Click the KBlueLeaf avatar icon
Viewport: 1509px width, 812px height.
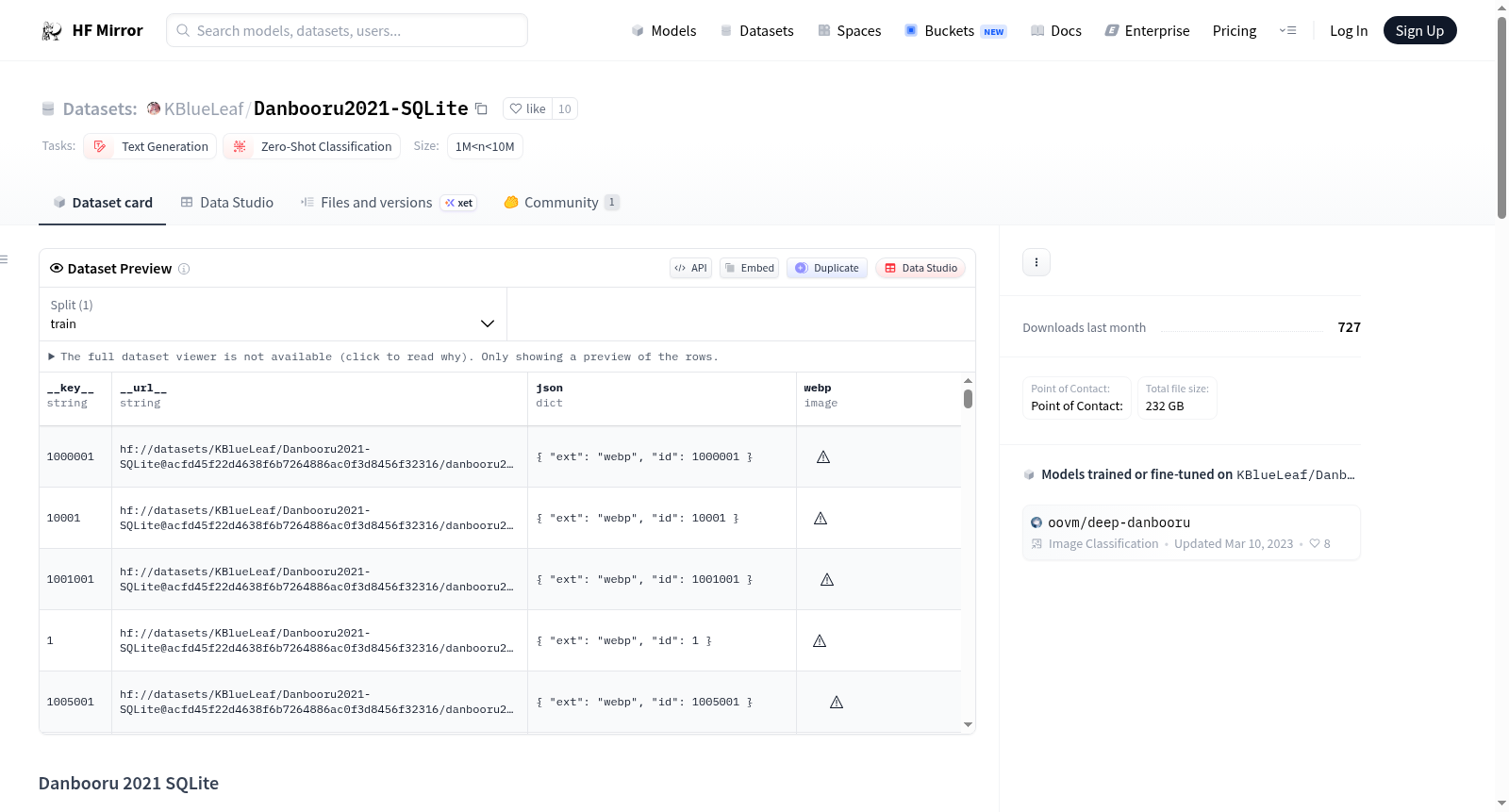154,108
